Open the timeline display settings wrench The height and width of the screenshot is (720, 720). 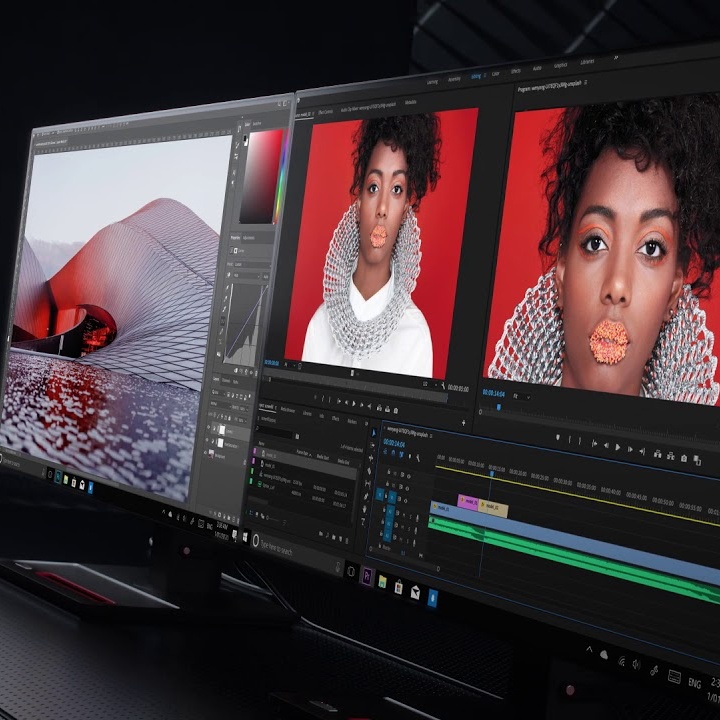click(418, 458)
